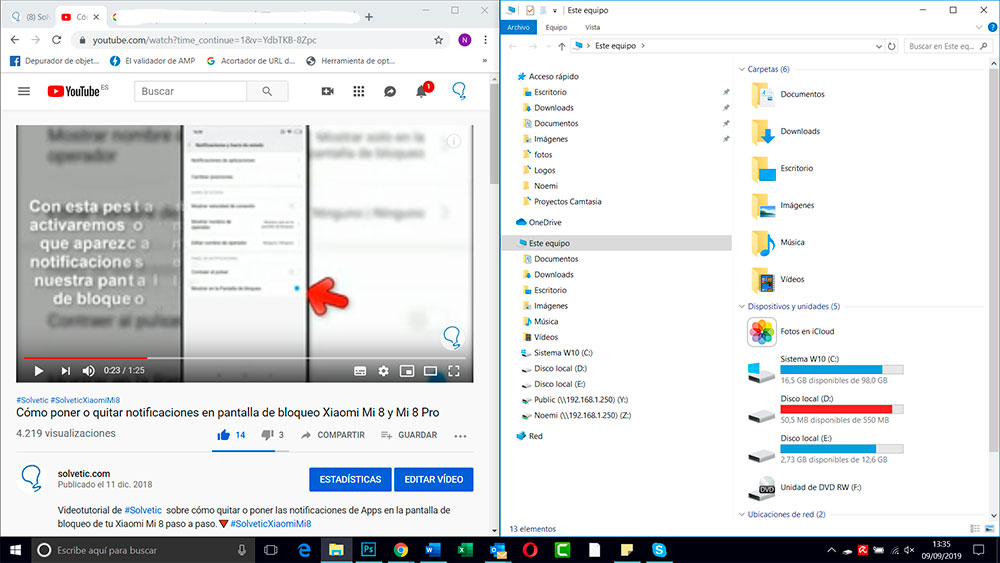The width and height of the screenshot is (1000, 563).
Task: Open the Explorer address history dropdown
Action: tap(879, 46)
